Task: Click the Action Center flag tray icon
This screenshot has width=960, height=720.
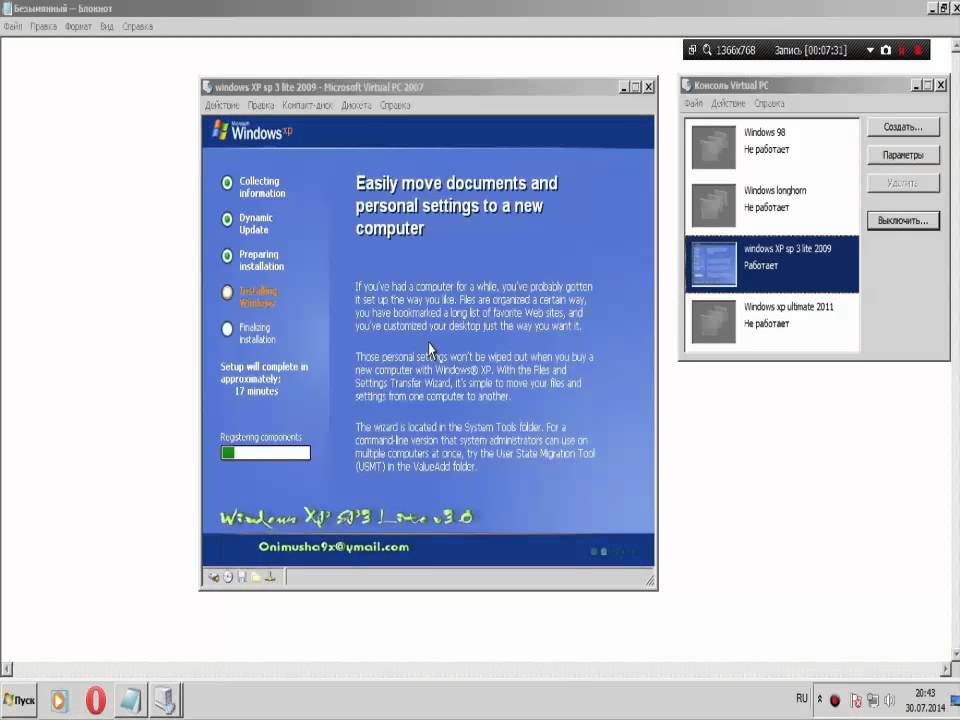Action: pos(856,700)
